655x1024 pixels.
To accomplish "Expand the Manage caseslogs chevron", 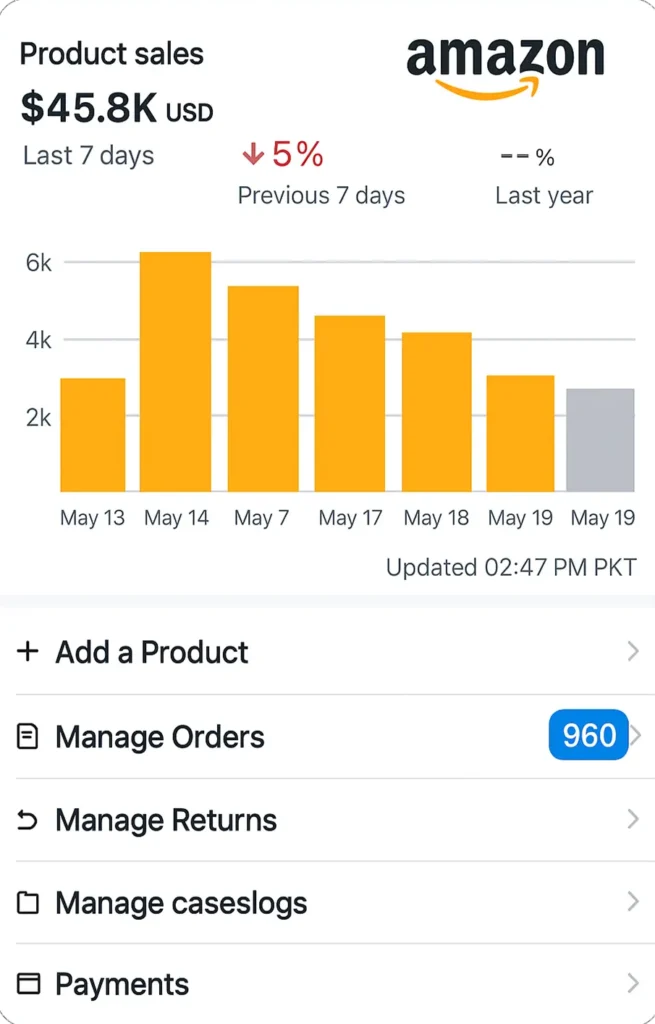I will click(x=633, y=902).
